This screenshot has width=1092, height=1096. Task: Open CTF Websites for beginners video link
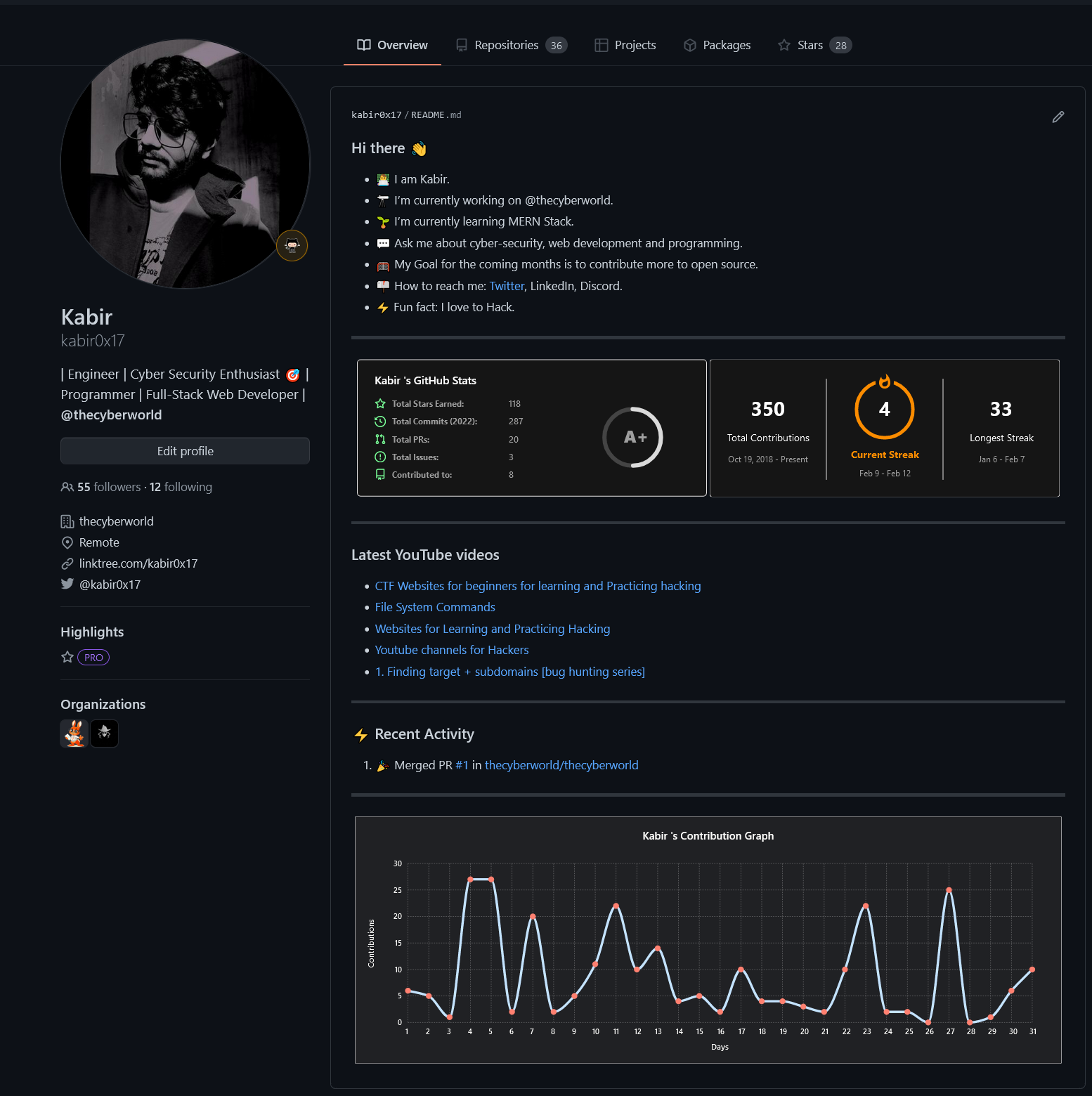[x=538, y=586]
